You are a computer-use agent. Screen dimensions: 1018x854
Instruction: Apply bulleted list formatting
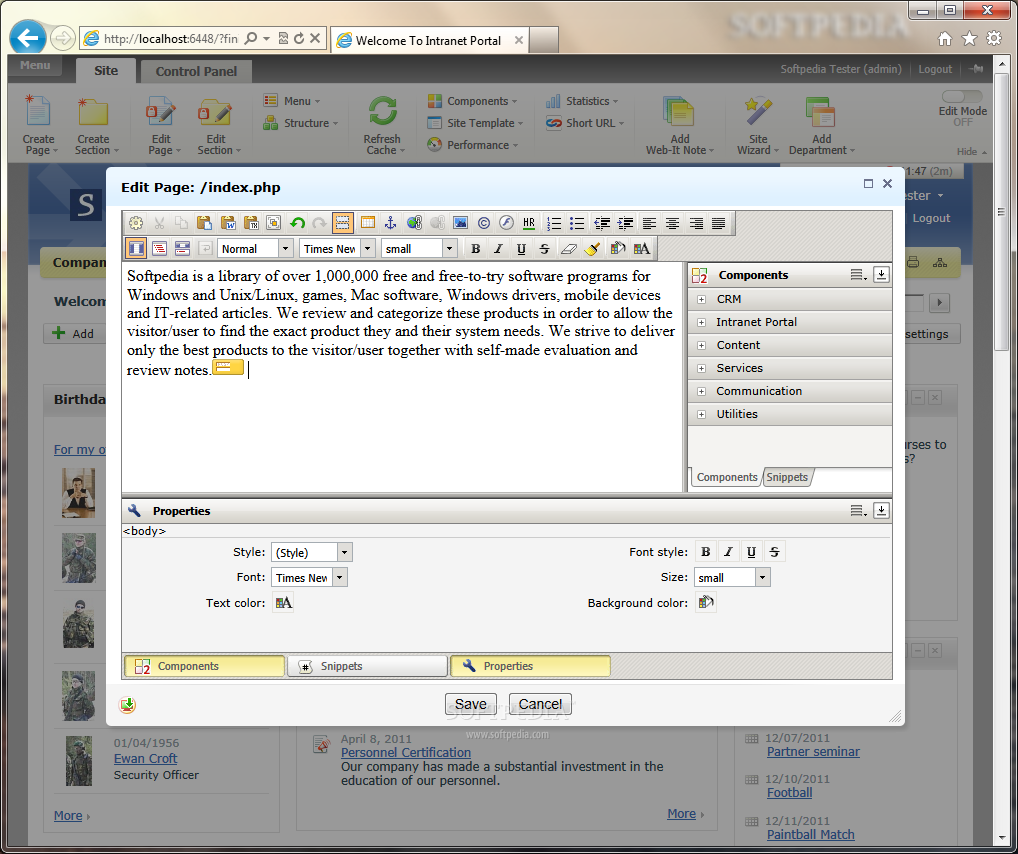577,223
